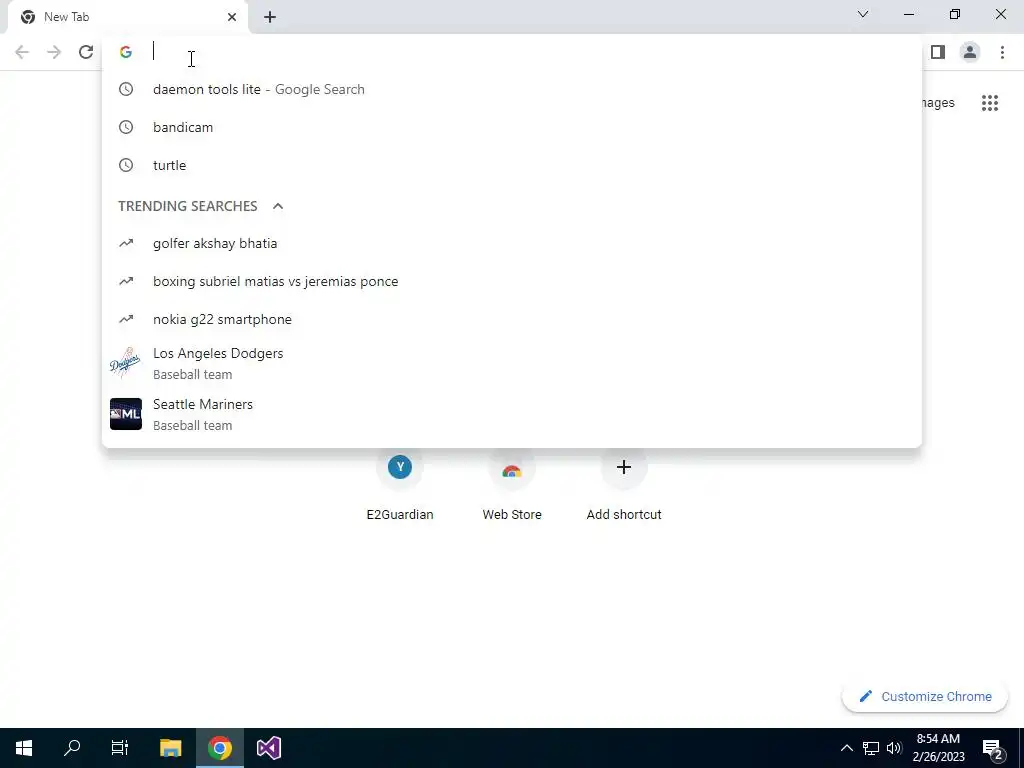This screenshot has width=1024, height=768.
Task: Click clock icon beside 'turtle'
Action: (x=126, y=165)
